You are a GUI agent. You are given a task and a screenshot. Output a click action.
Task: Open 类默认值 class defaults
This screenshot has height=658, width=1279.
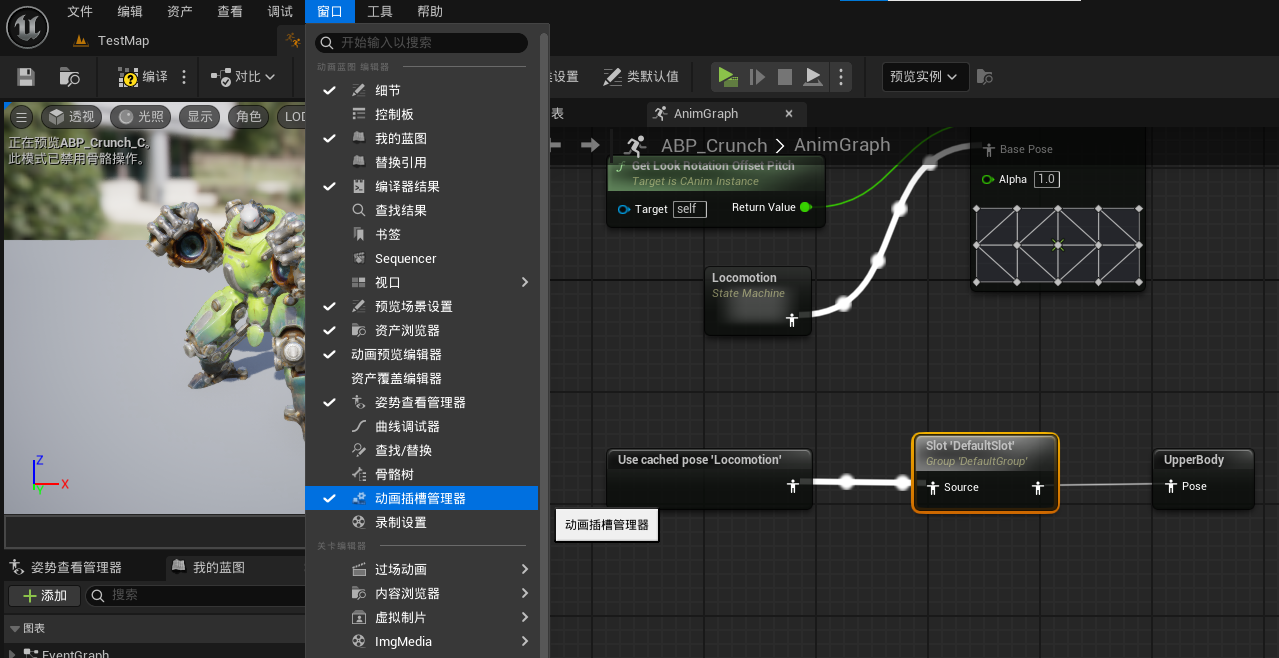click(x=640, y=77)
